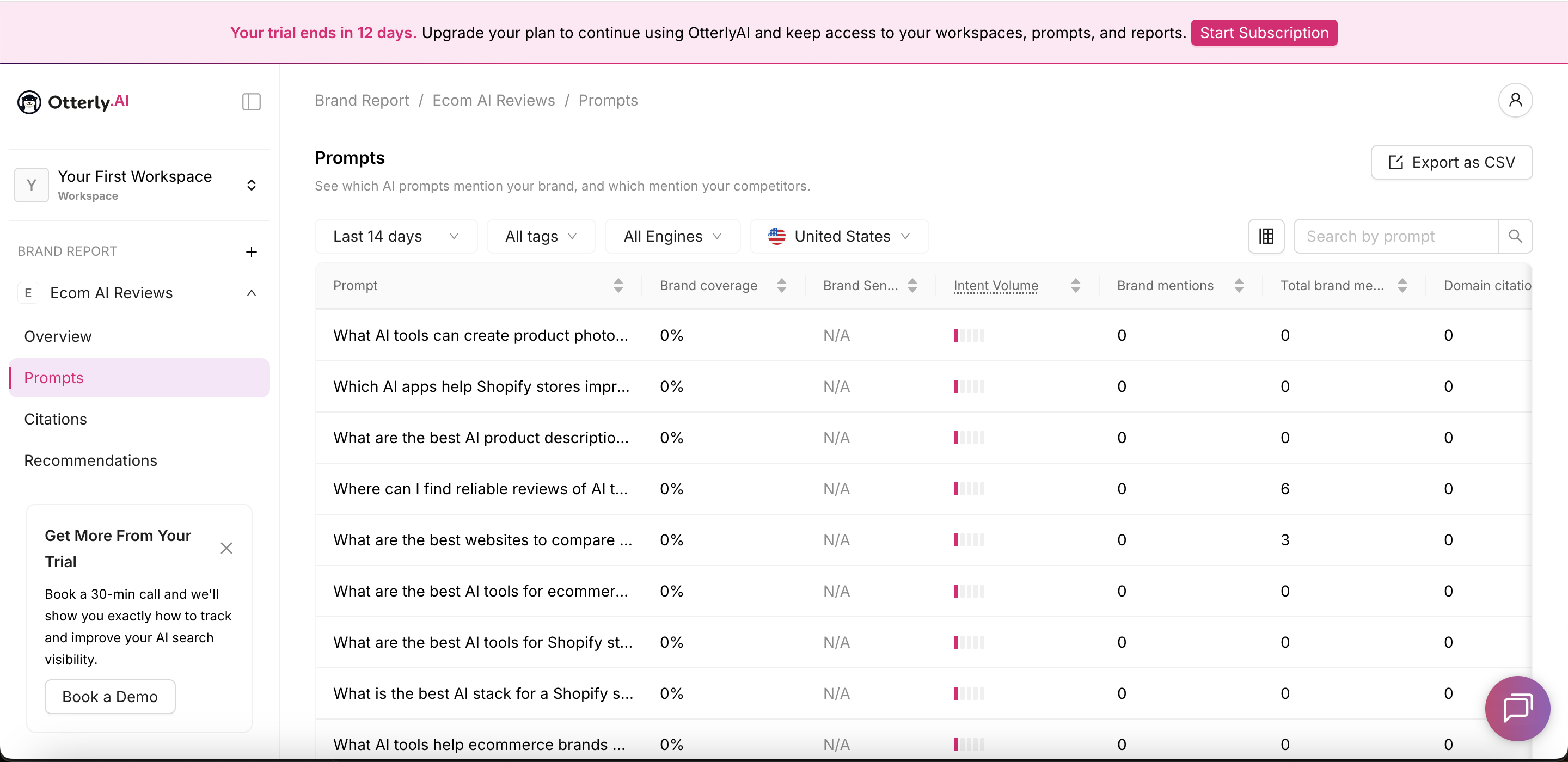
Task: Open the column settings icon
Action: point(1266,236)
